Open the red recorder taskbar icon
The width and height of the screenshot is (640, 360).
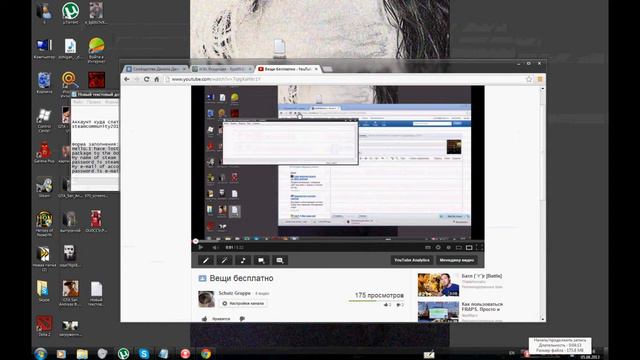tap(185, 353)
